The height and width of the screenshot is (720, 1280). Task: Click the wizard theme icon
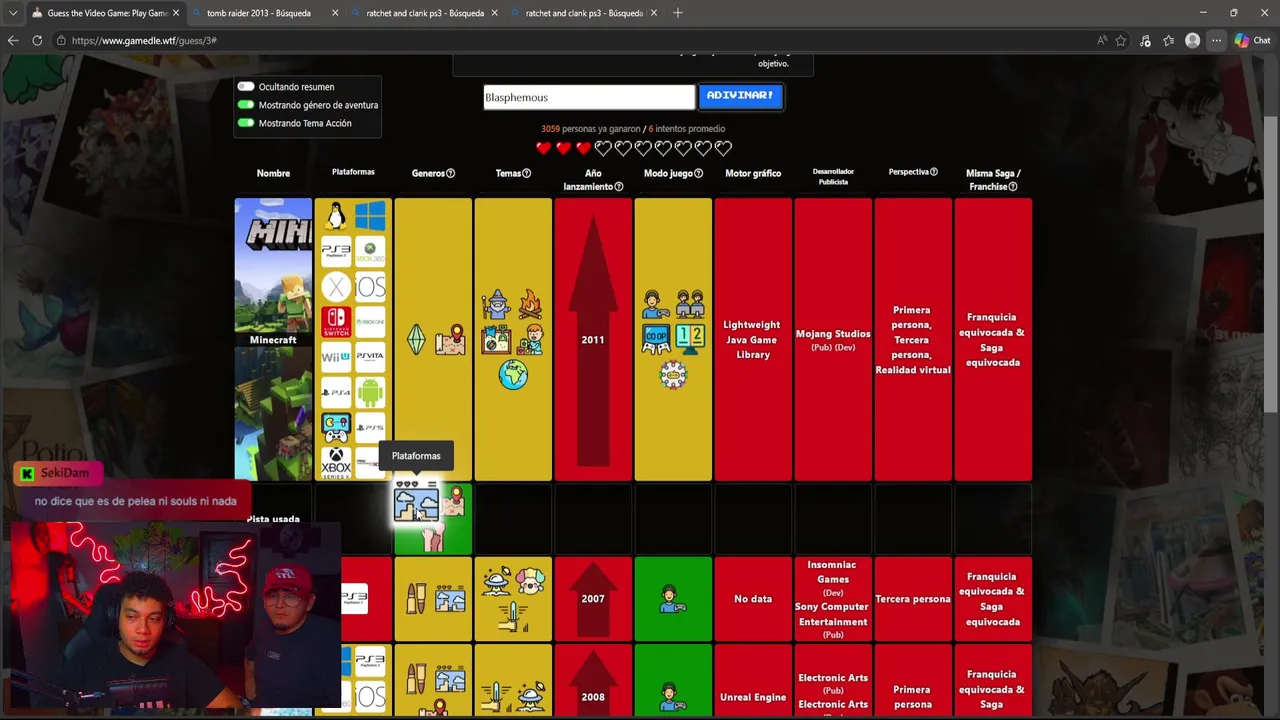[496, 305]
